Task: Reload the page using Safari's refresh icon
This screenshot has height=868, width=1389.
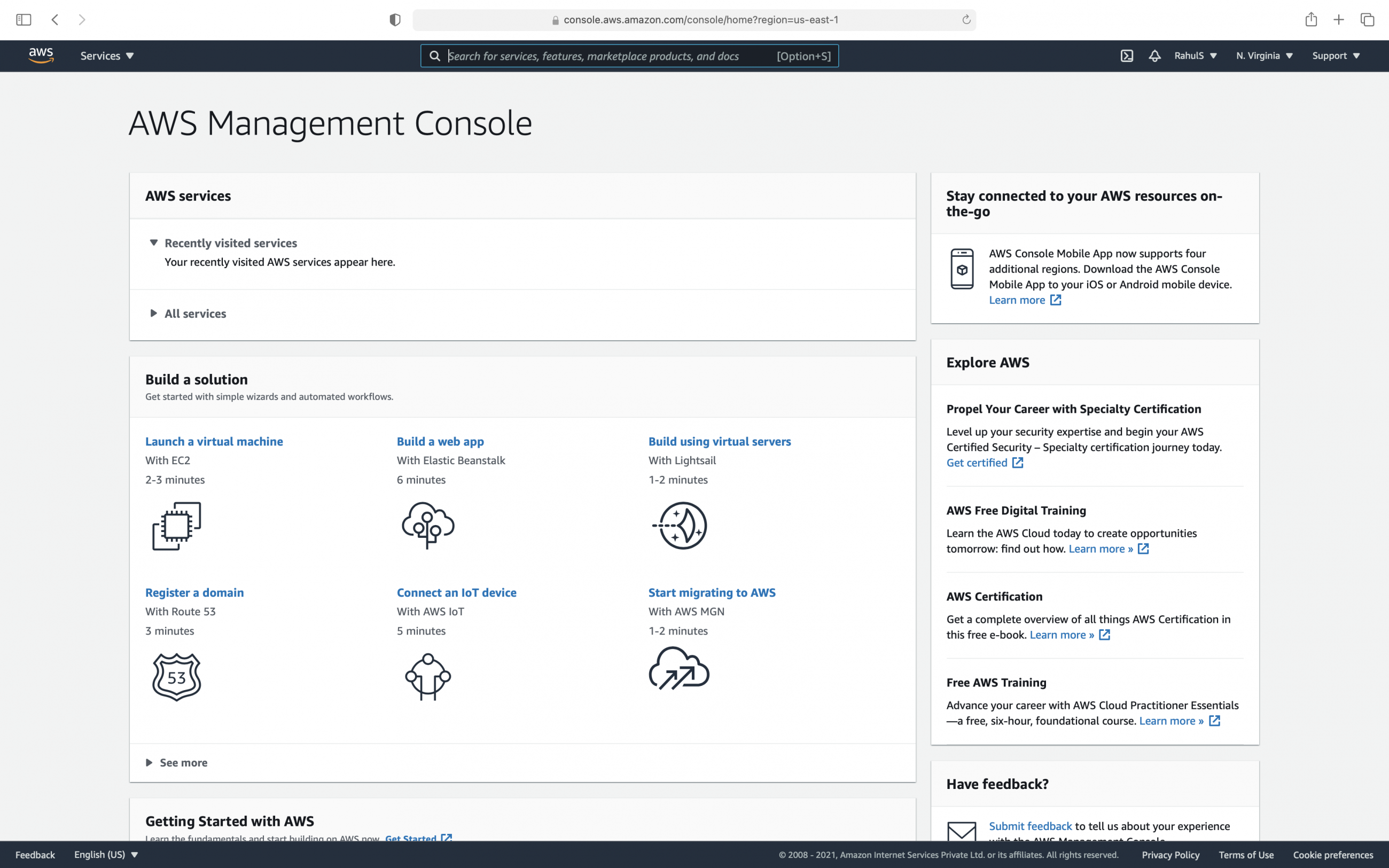Action: [966, 20]
